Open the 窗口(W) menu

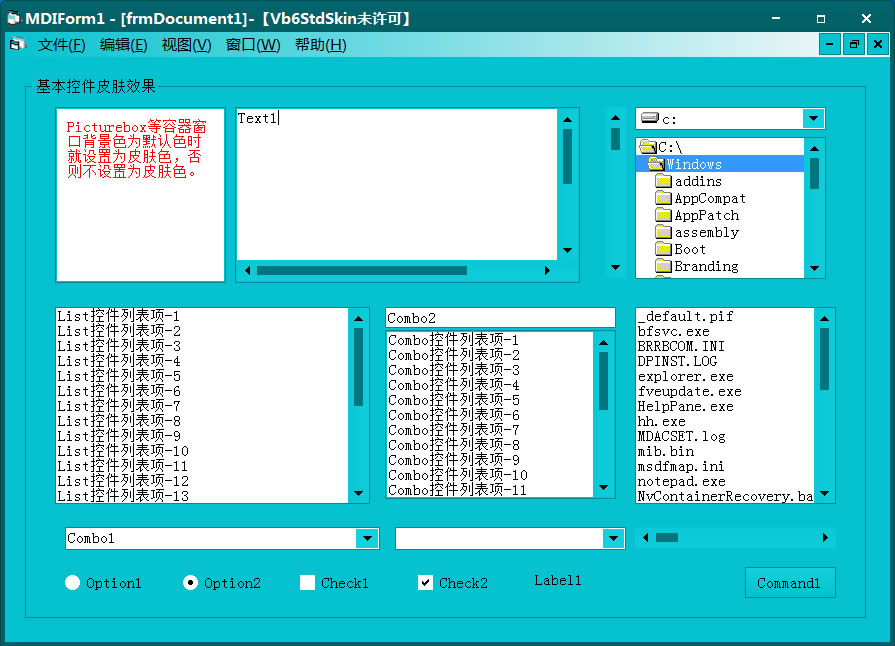click(253, 45)
